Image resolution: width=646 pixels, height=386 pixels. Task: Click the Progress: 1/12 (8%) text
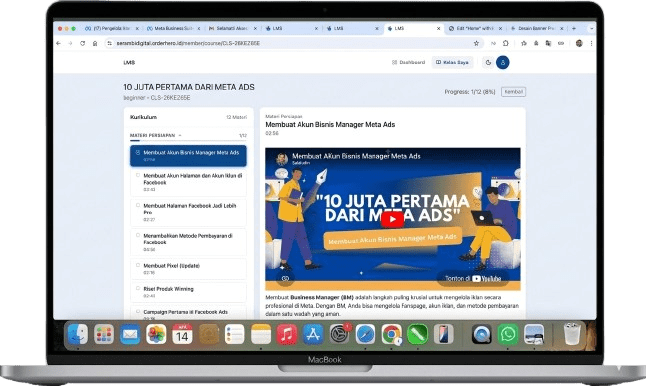tap(470, 92)
